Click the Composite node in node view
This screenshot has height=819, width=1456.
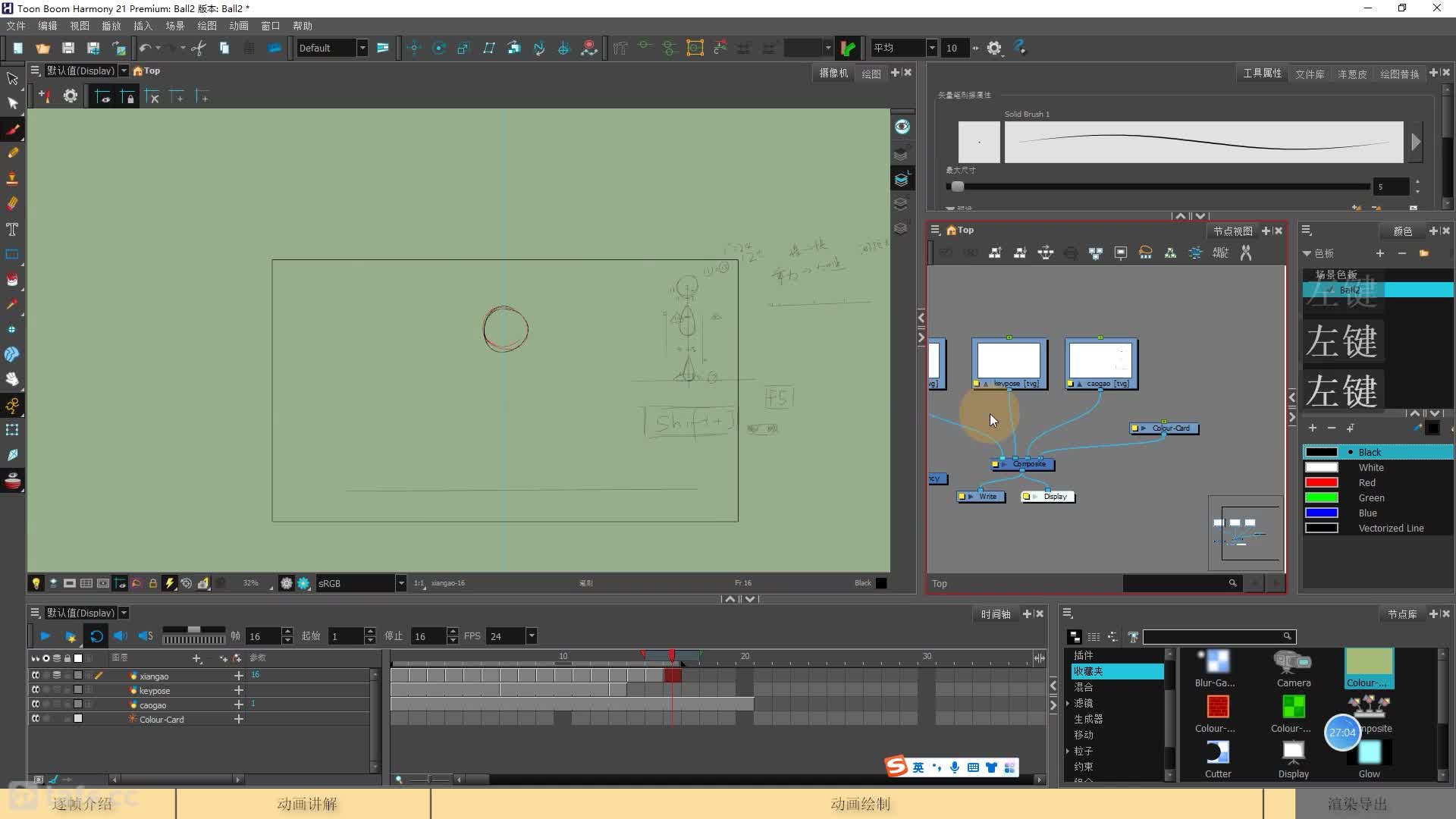pyautogui.click(x=1023, y=464)
